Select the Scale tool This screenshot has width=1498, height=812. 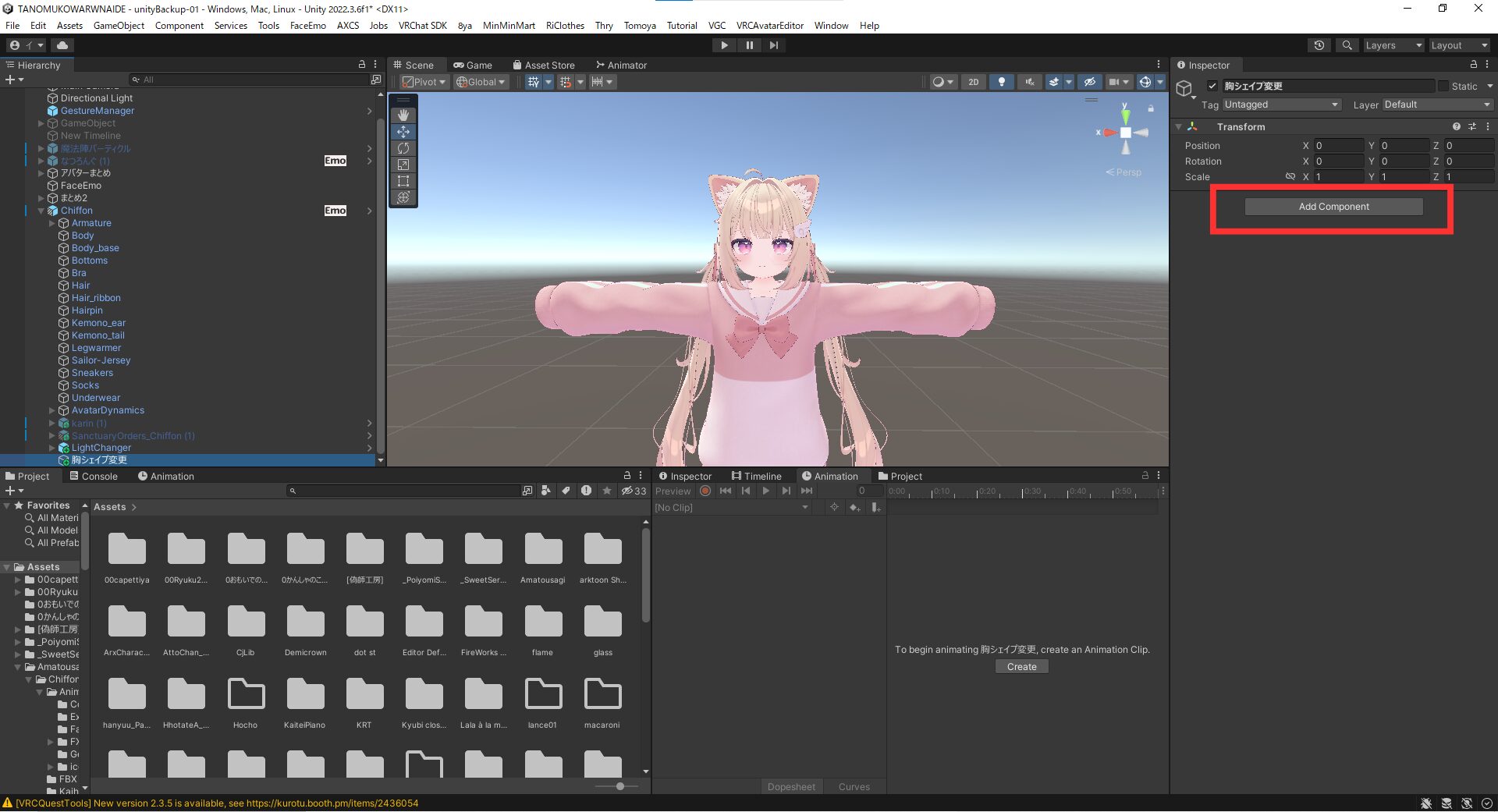click(x=403, y=165)
